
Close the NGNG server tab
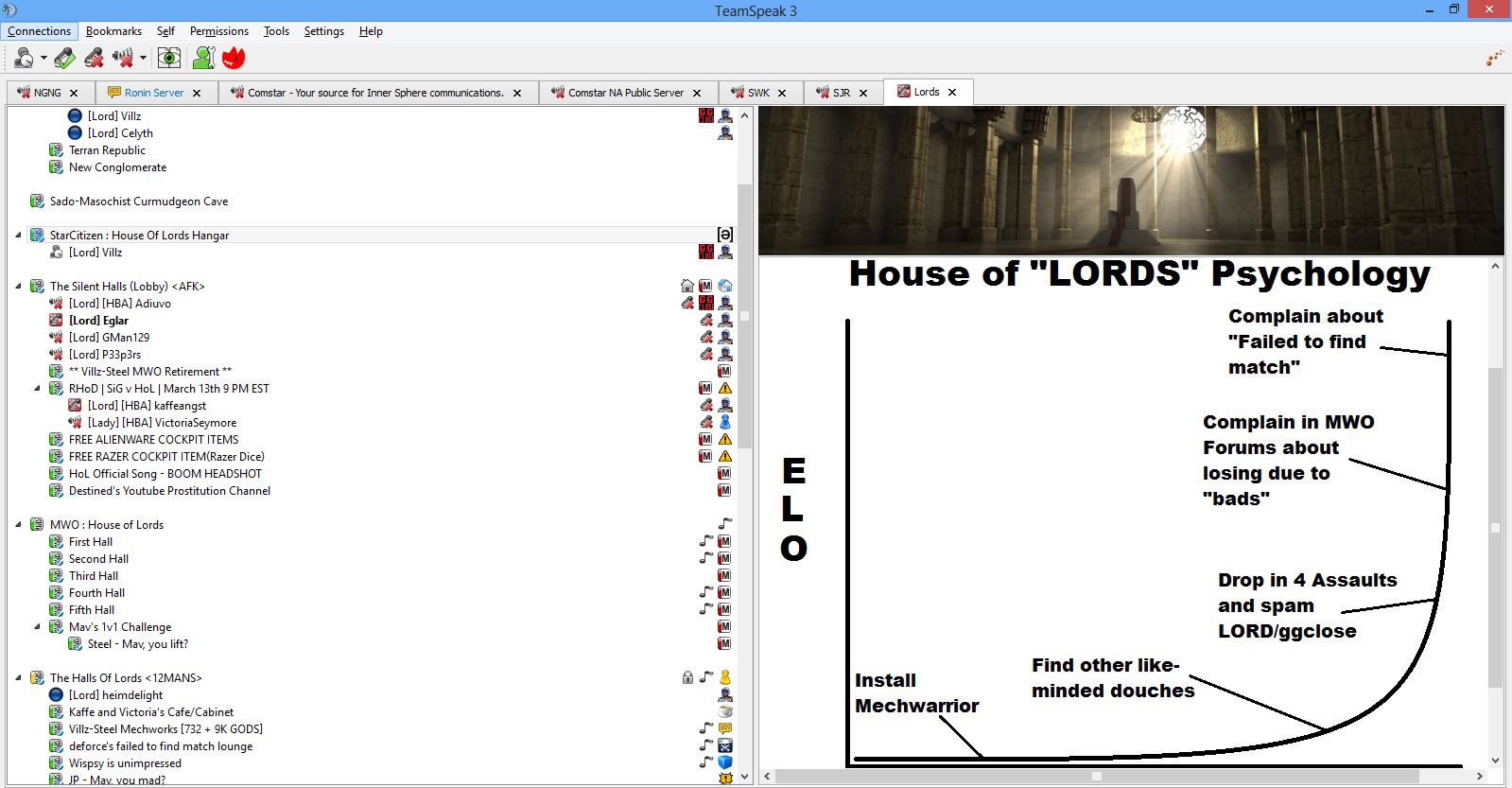point(74,93)
